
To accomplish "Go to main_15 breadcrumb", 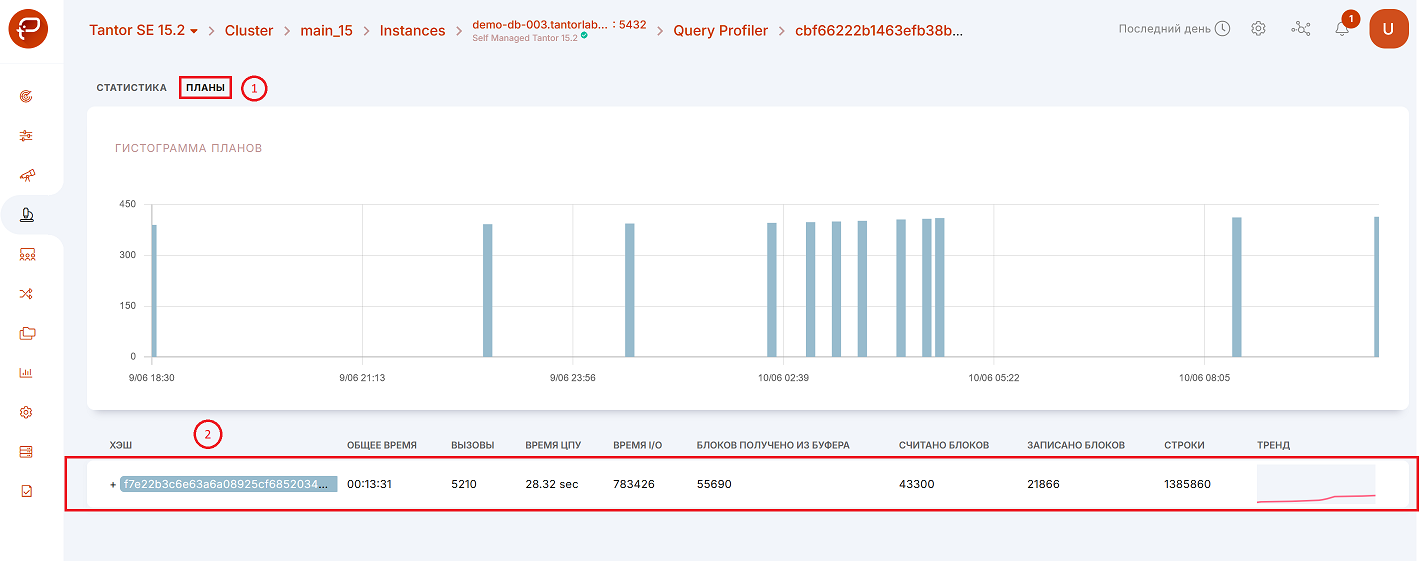I will (327, 30).
